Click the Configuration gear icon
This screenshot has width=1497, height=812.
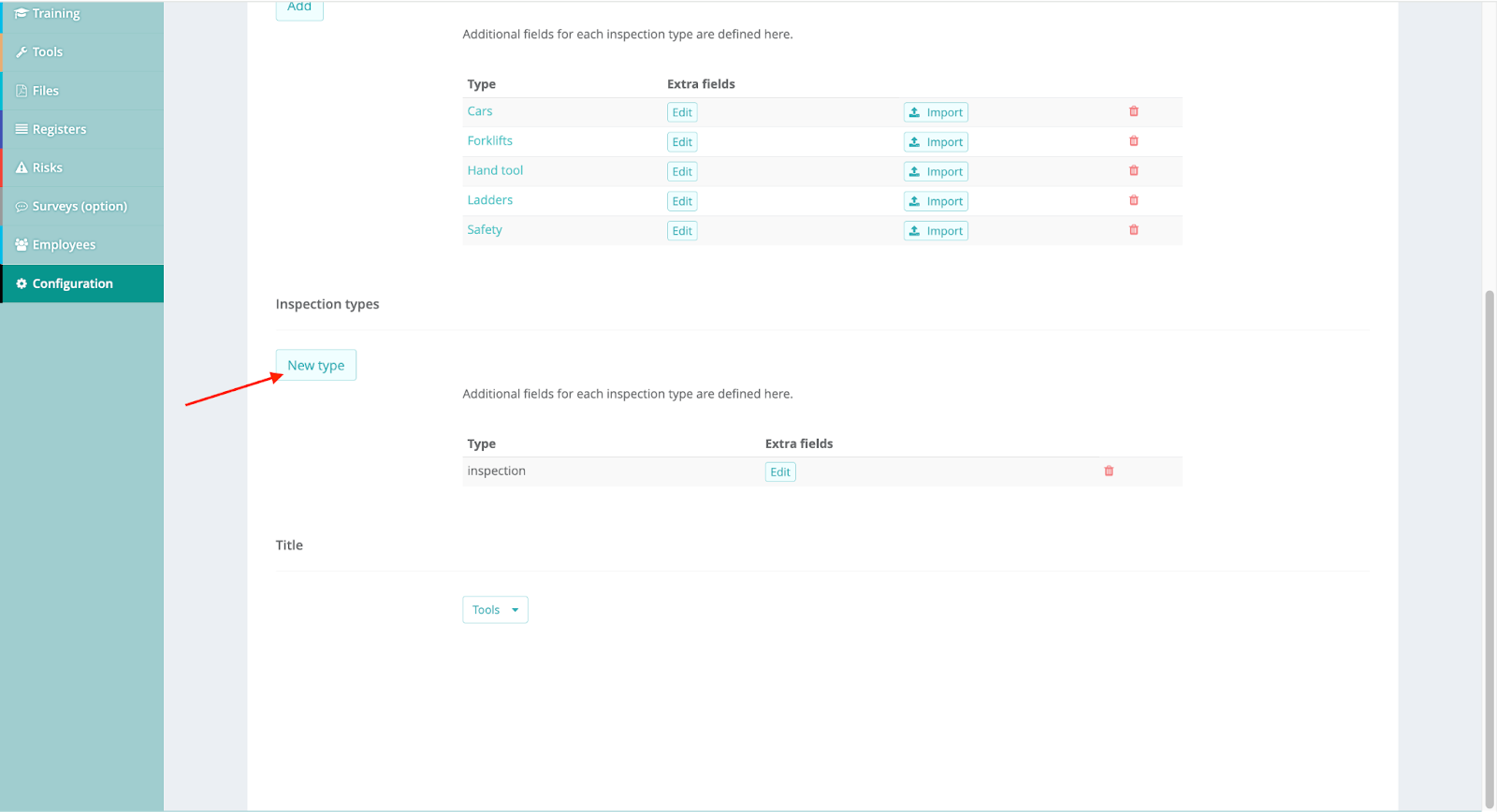[22, 283]
